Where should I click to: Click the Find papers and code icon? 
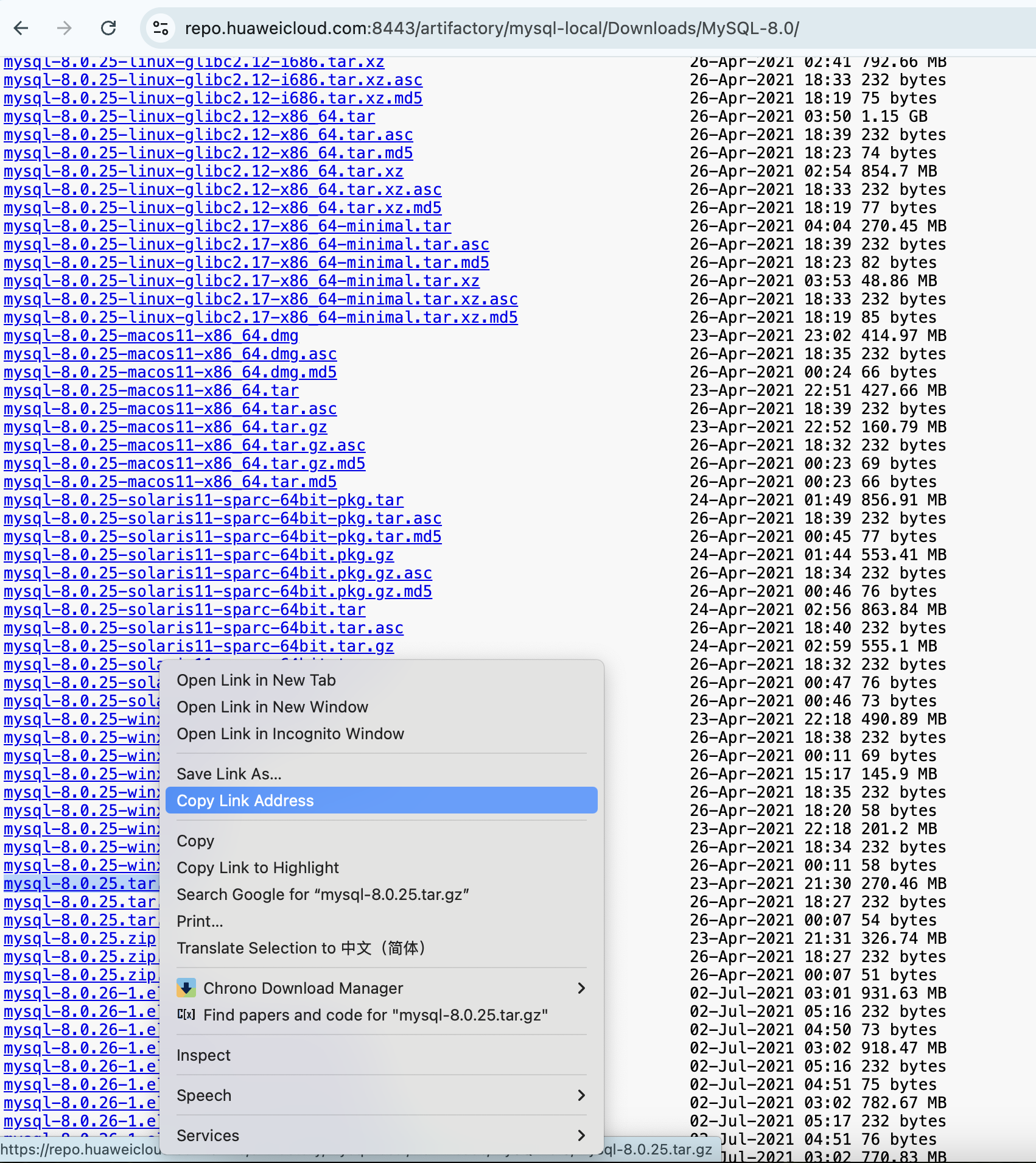point(186,1014)
